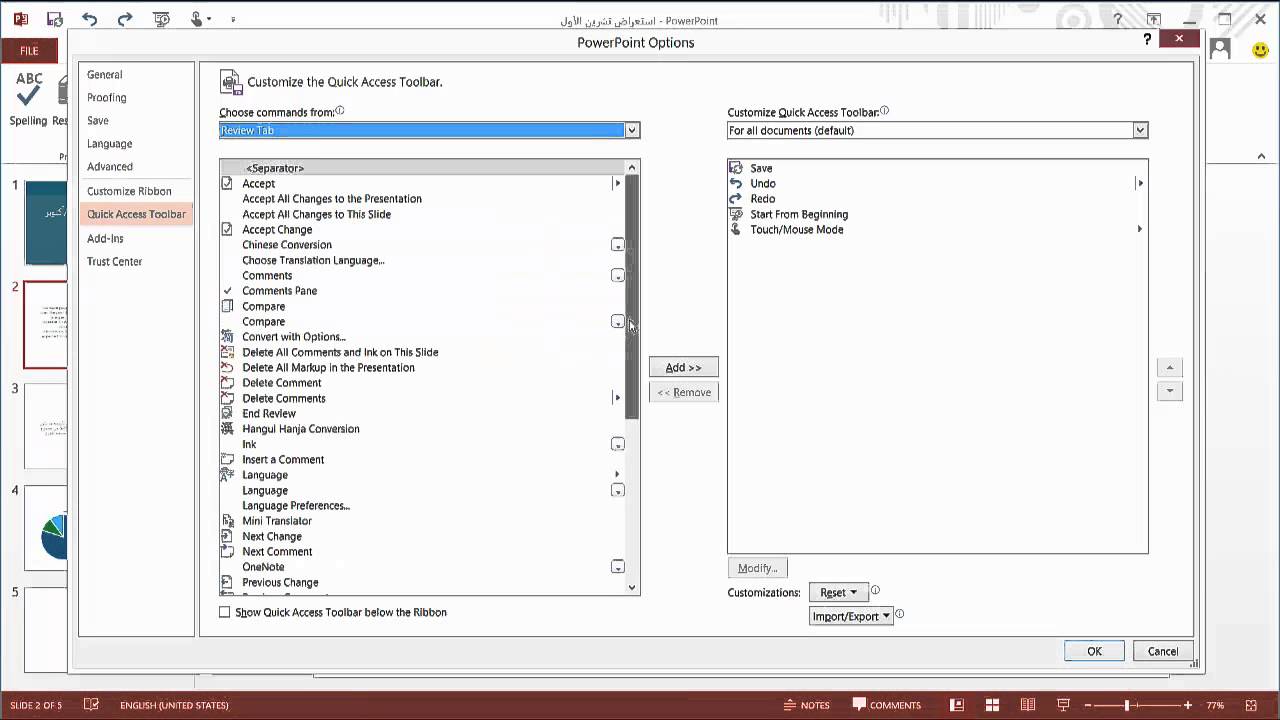Toggle the COMMENTS pane in the status bar

[886, 705]
